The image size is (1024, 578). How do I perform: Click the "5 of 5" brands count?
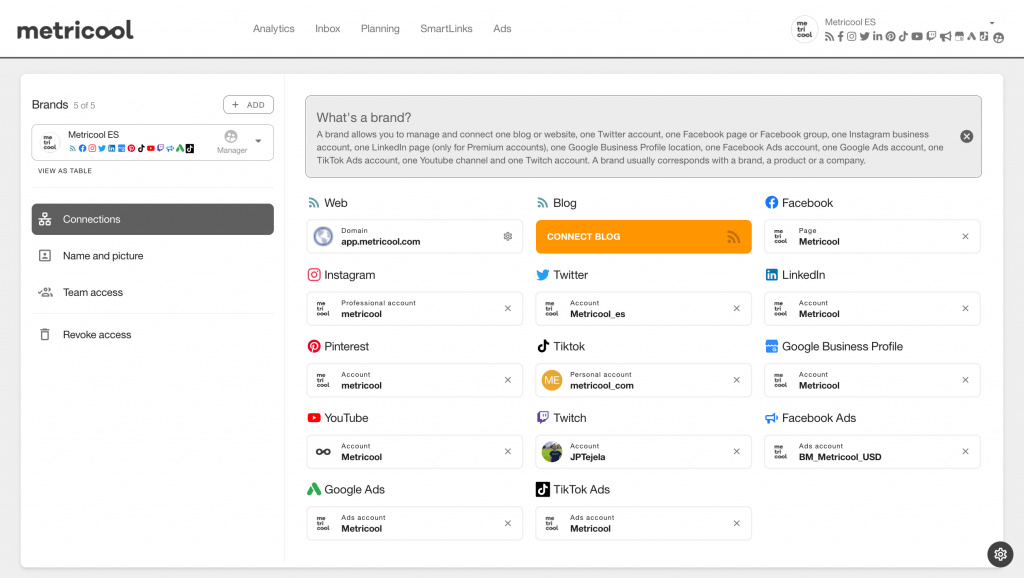coord(84,105)
